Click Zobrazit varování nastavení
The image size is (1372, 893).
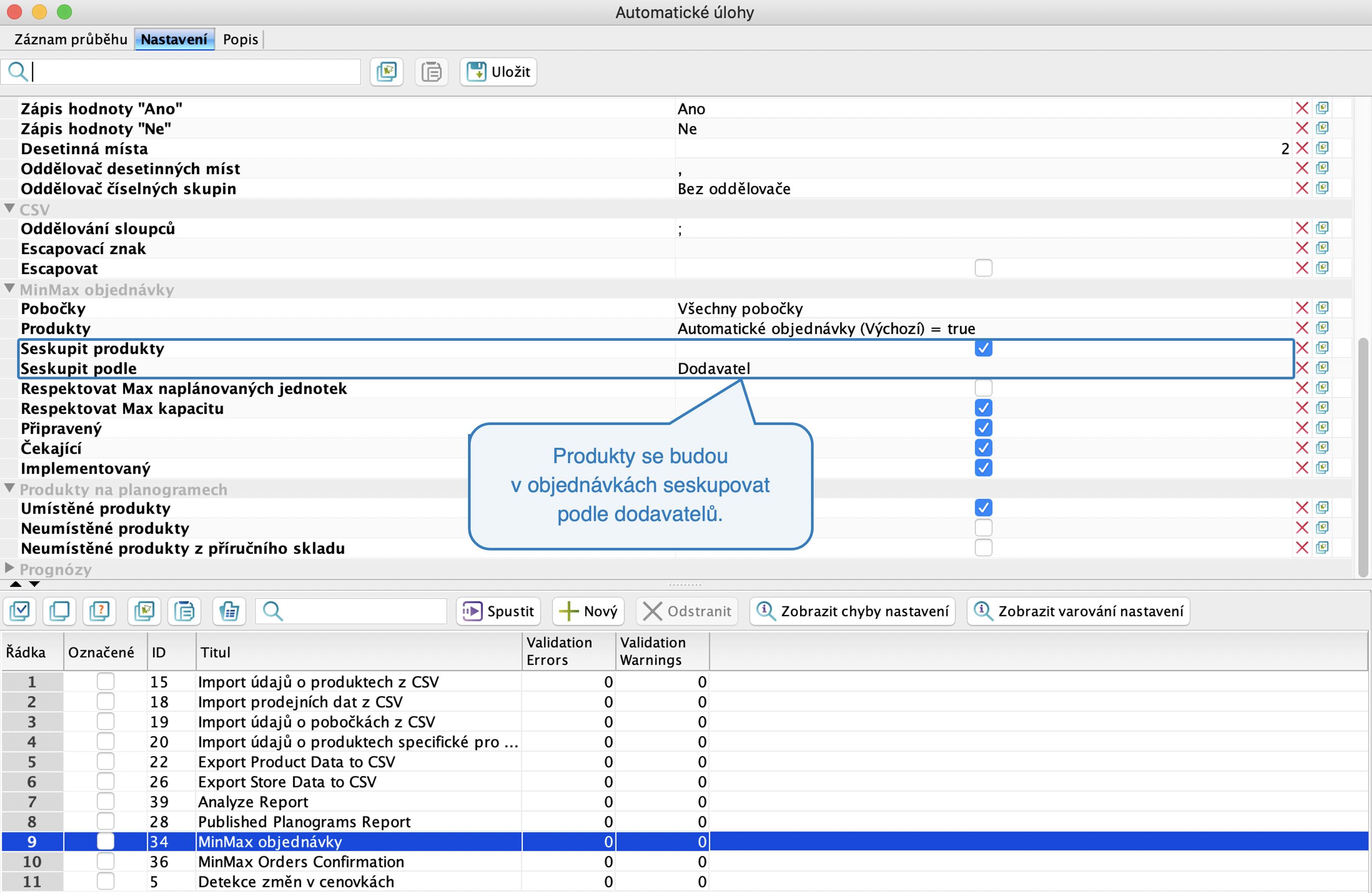pyautogui.click(x=1078, y=611)
